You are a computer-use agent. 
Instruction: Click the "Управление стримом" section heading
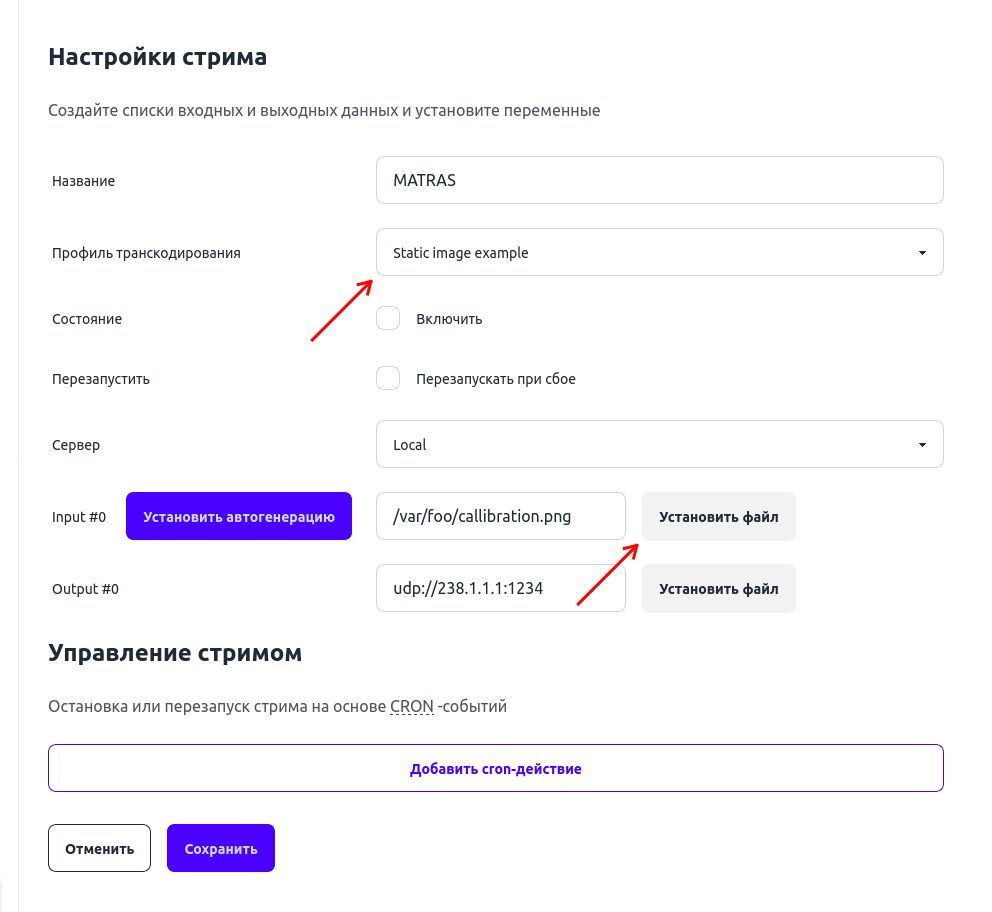pyautogui.click(x=175, y=652)
